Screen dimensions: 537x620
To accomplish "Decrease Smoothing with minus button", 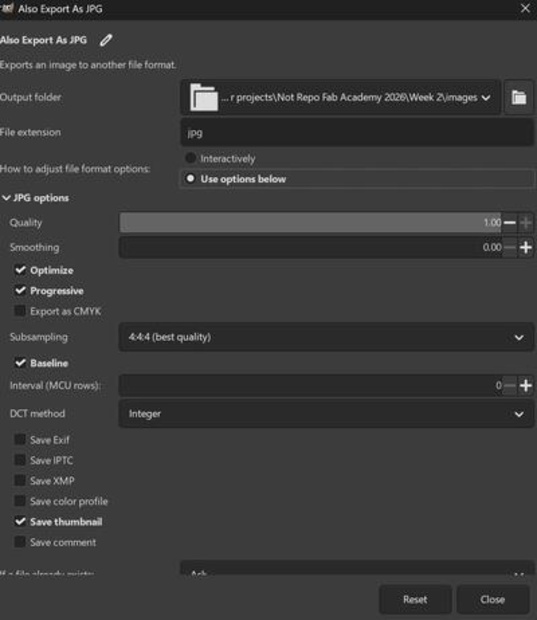I will [510, 248].
